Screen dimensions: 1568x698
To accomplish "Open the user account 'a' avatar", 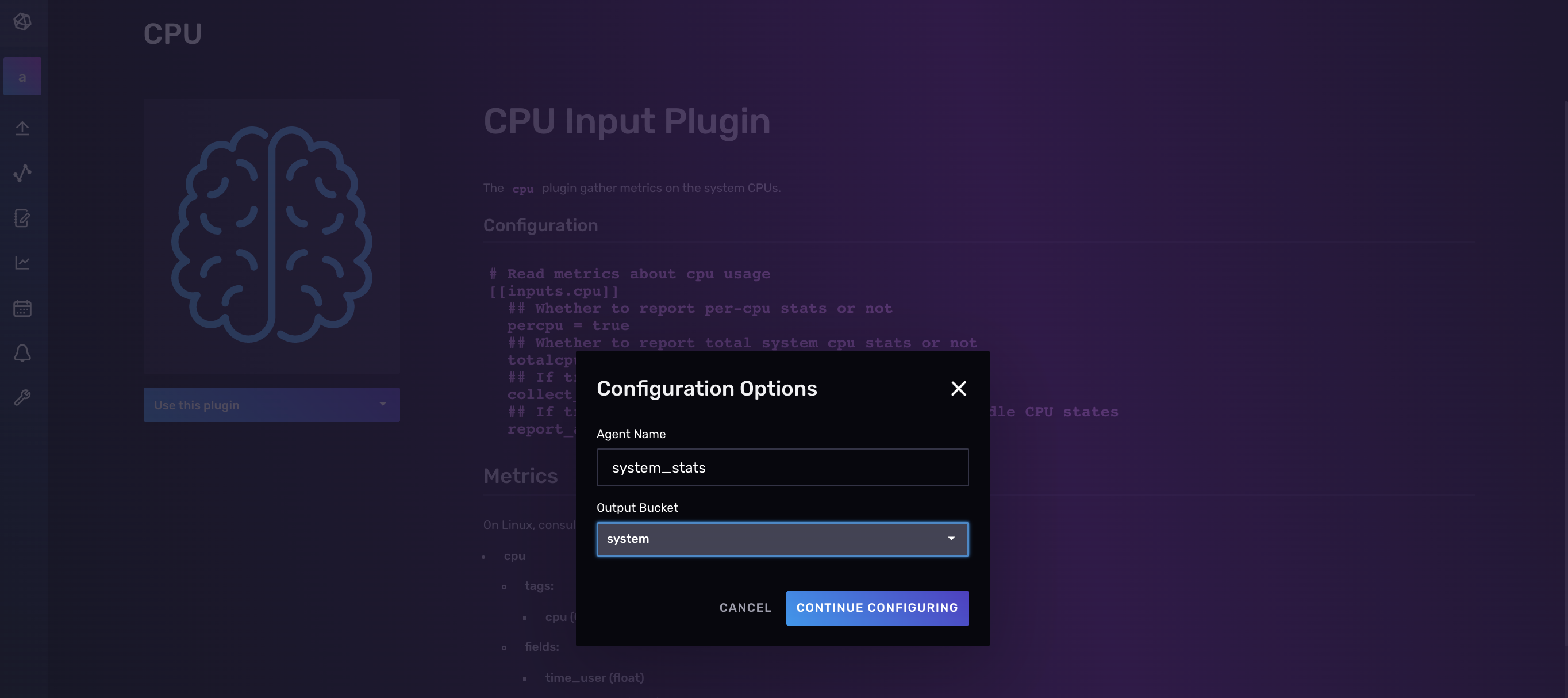I will coord(22,76).
